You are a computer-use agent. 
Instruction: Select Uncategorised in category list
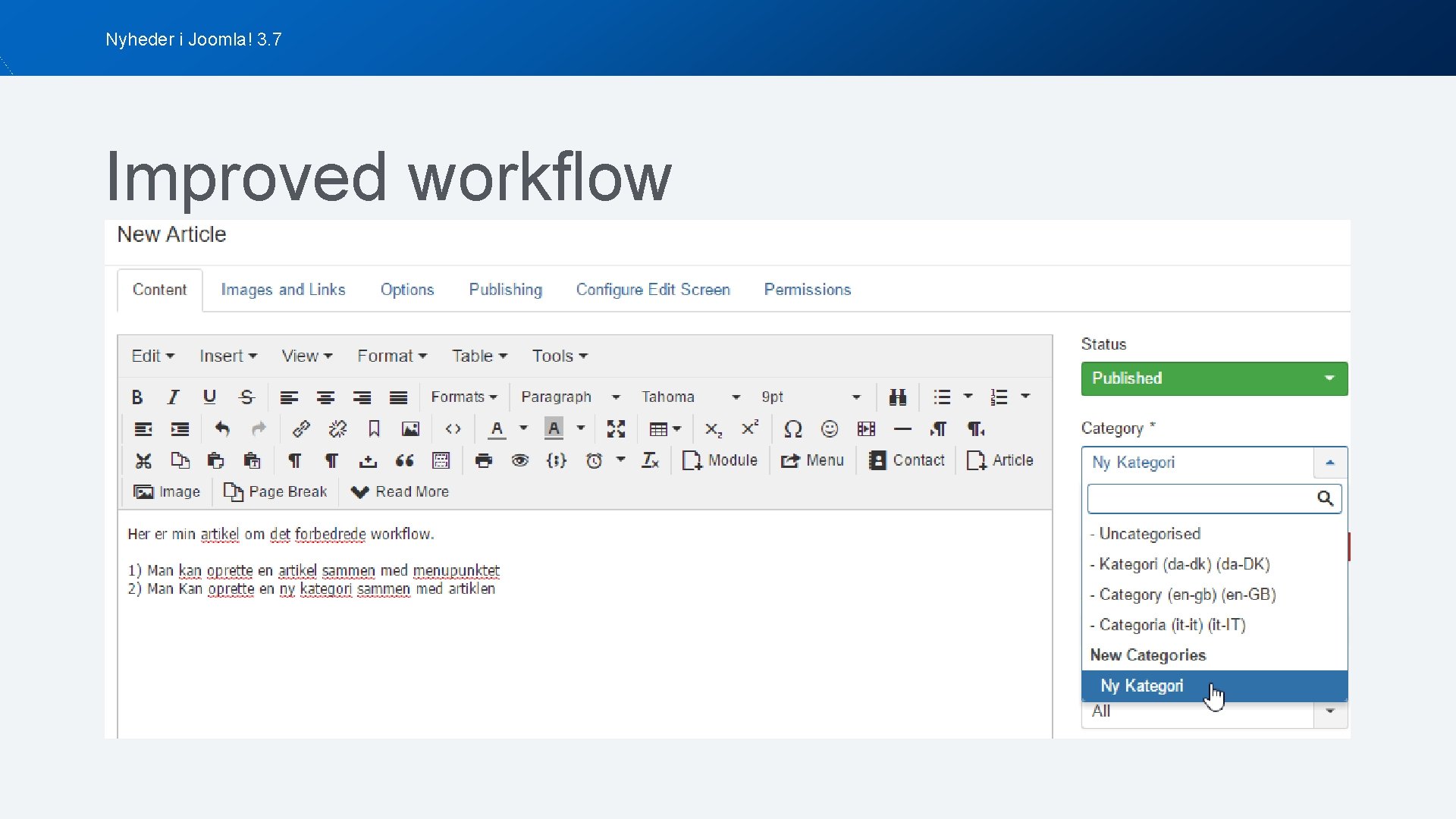(1214, 534)
